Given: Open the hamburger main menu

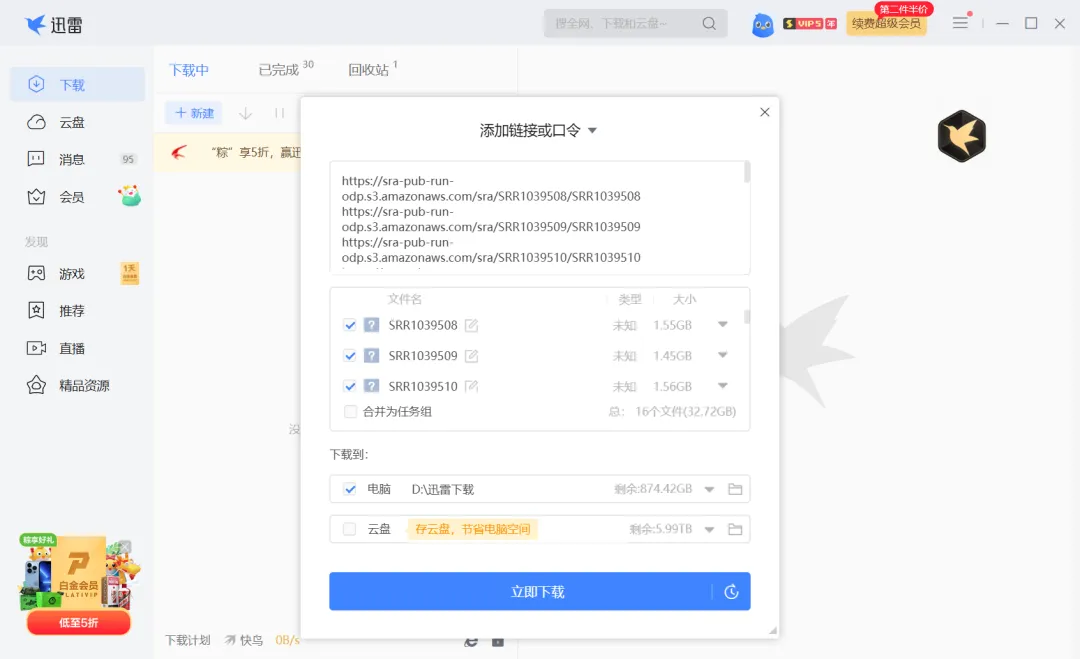Looking at the screenshot, I should click(960, 23).
